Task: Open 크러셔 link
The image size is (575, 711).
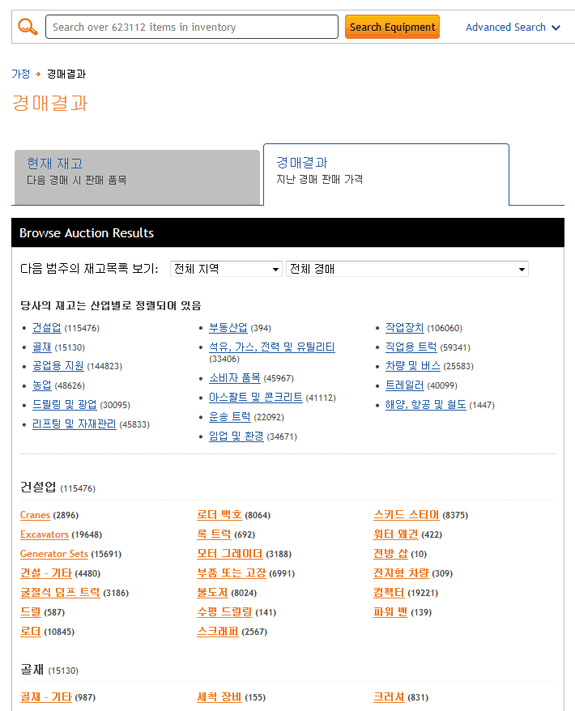Action: tap(389, 697)
